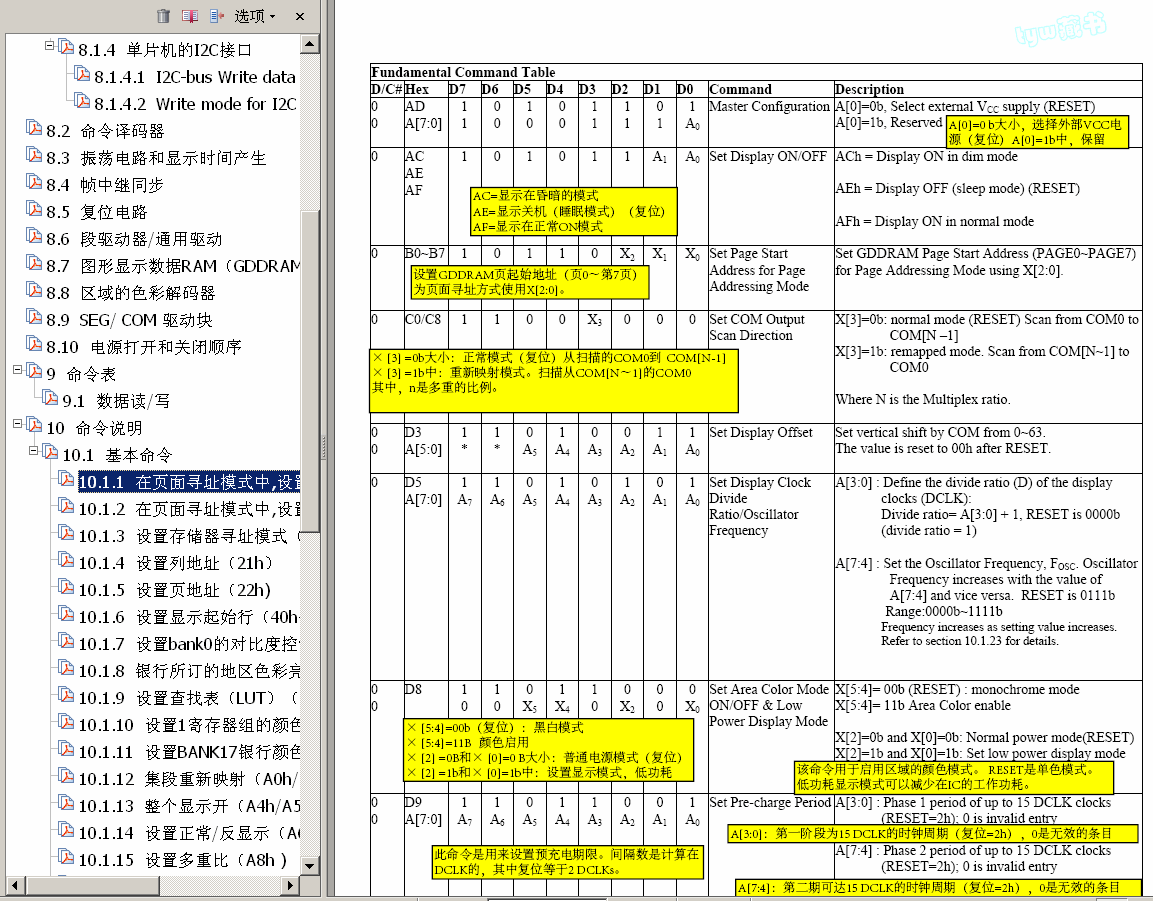
Task: Open the 选项 options dropdown
Action: point(255,16)
